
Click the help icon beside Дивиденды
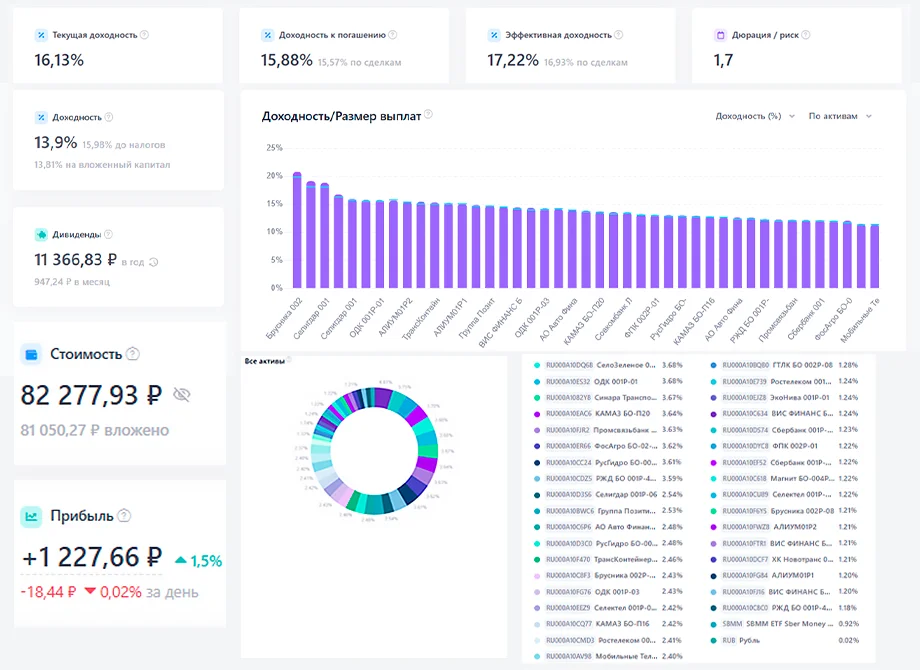108,234
